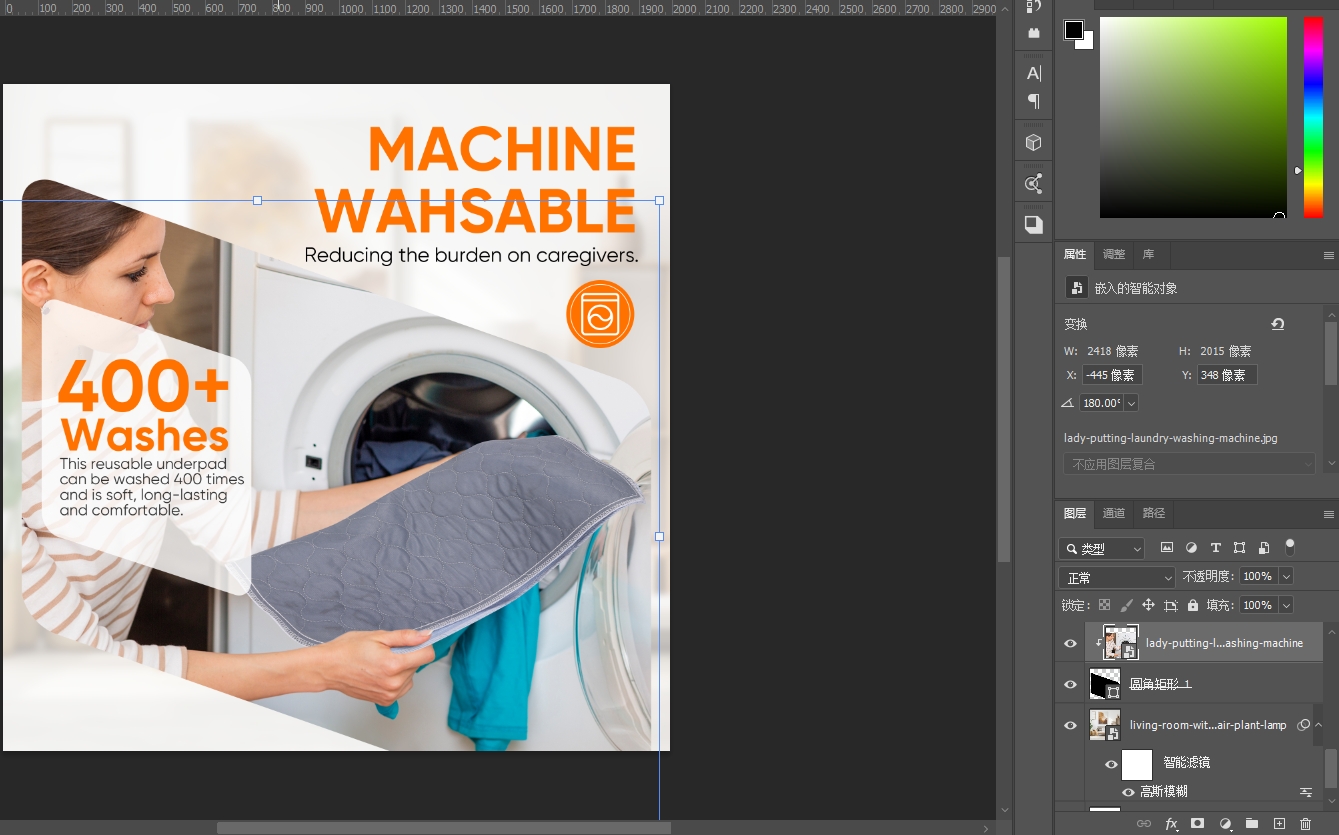Add a layer style via fx icon
Image resolution: width=1339 pixels, height=835 pixels.
[1171, 823]
